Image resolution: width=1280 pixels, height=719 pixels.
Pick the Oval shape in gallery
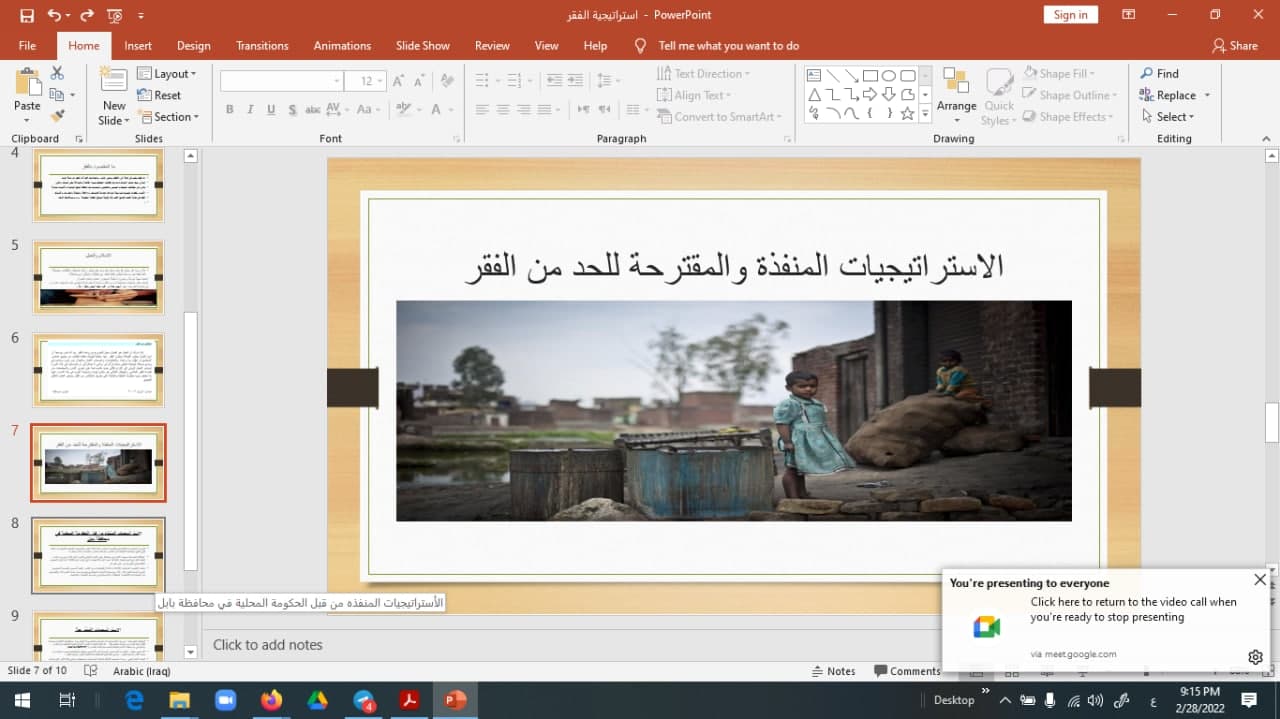point(889,75)
